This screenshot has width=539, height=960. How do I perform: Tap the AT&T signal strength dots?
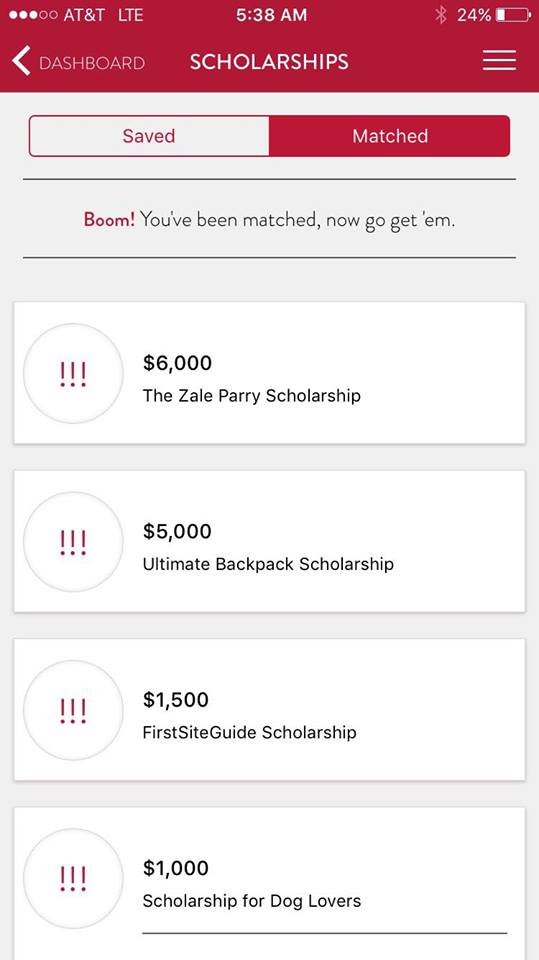[x=34, y=15]
